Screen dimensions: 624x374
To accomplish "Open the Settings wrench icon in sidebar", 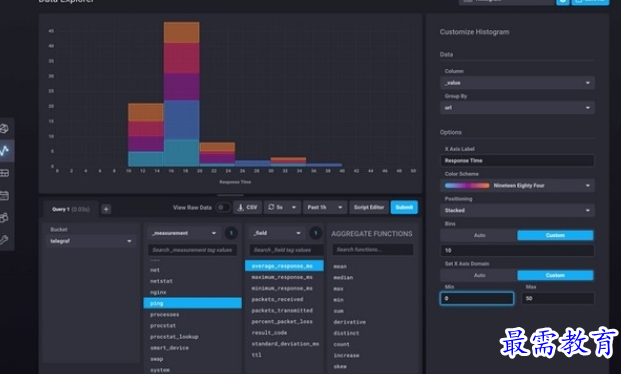I will pyautogui.click(x=4, y=240).
